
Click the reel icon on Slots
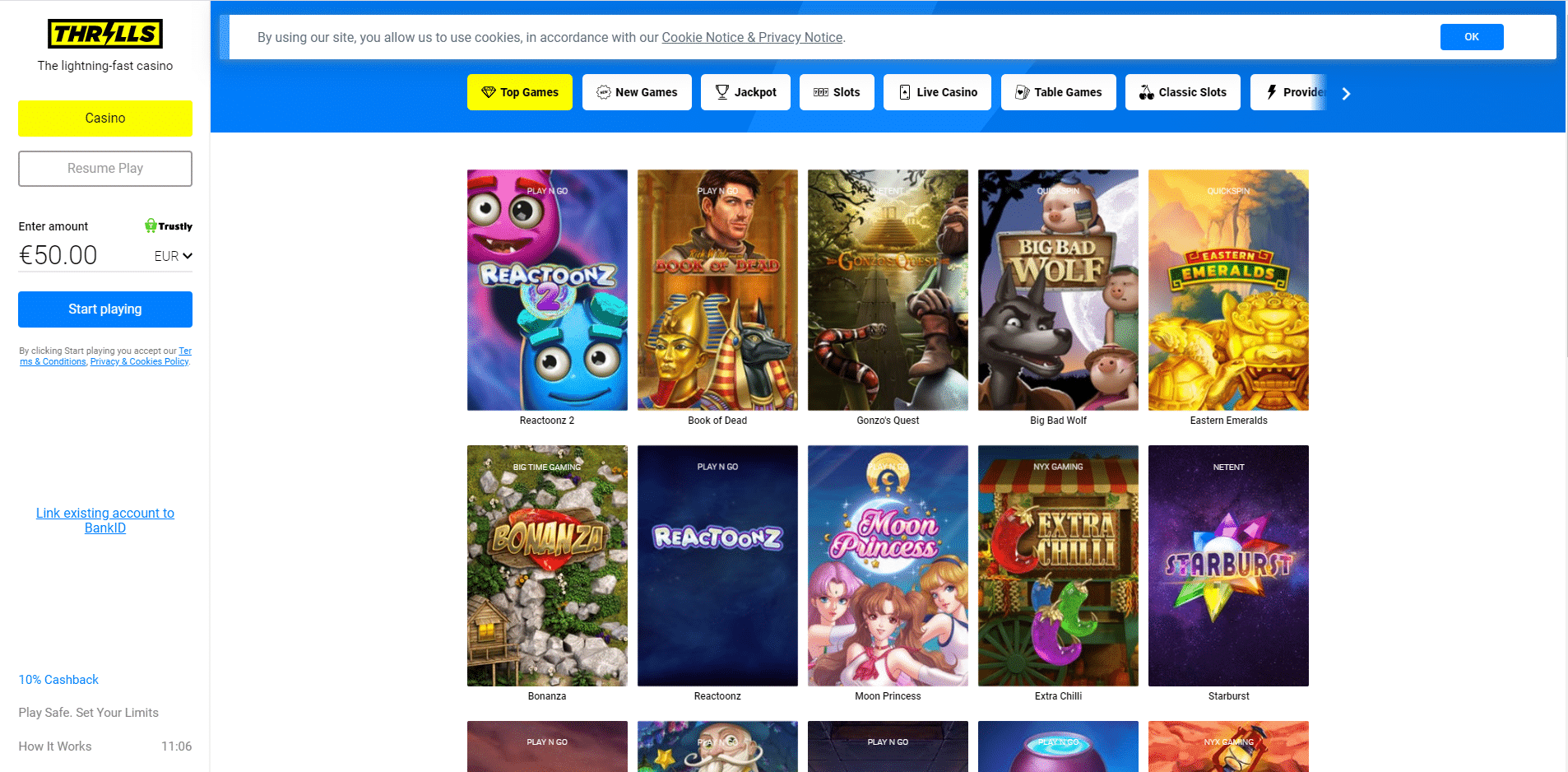821,92
